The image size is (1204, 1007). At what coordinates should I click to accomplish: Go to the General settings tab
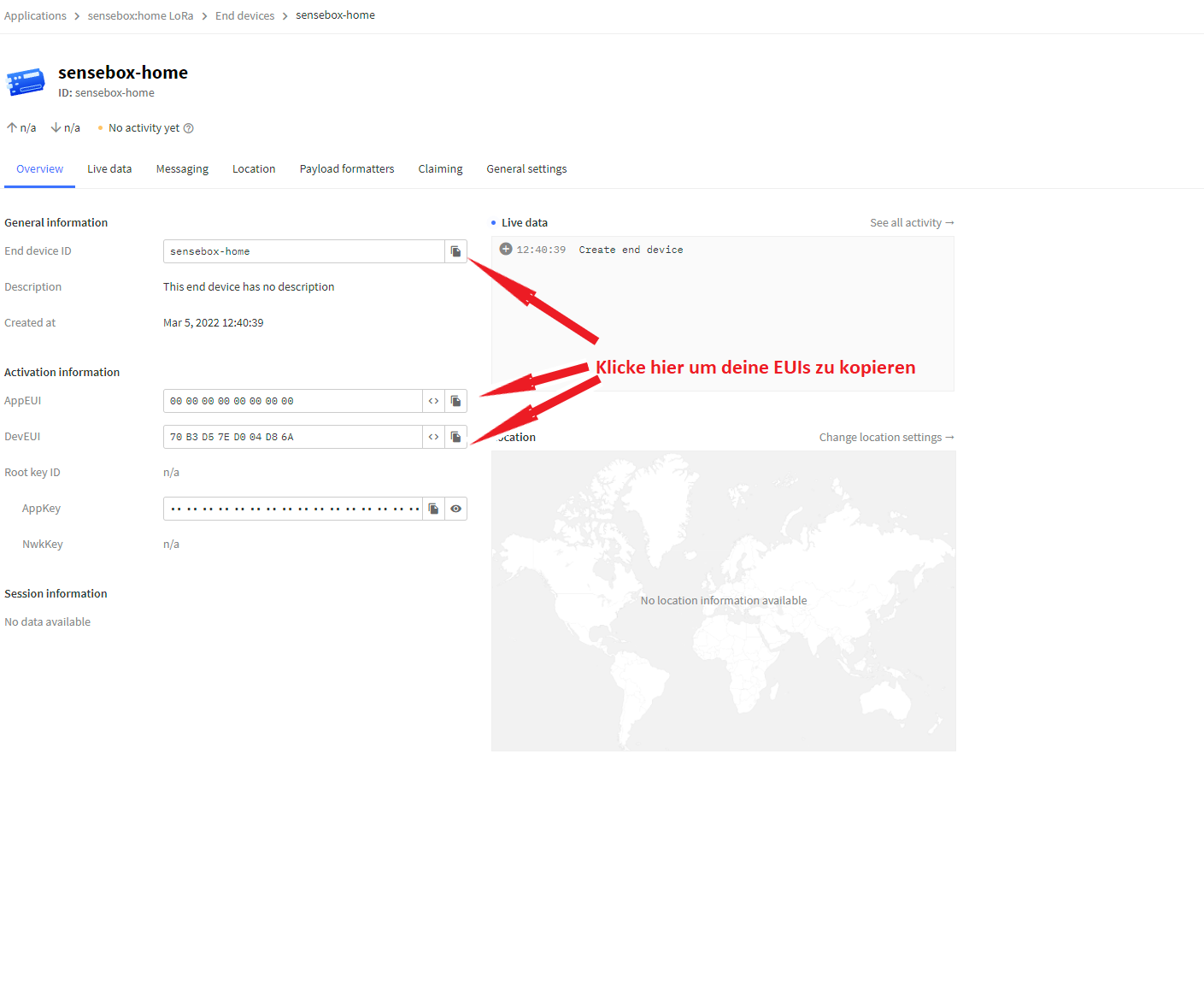526,169
